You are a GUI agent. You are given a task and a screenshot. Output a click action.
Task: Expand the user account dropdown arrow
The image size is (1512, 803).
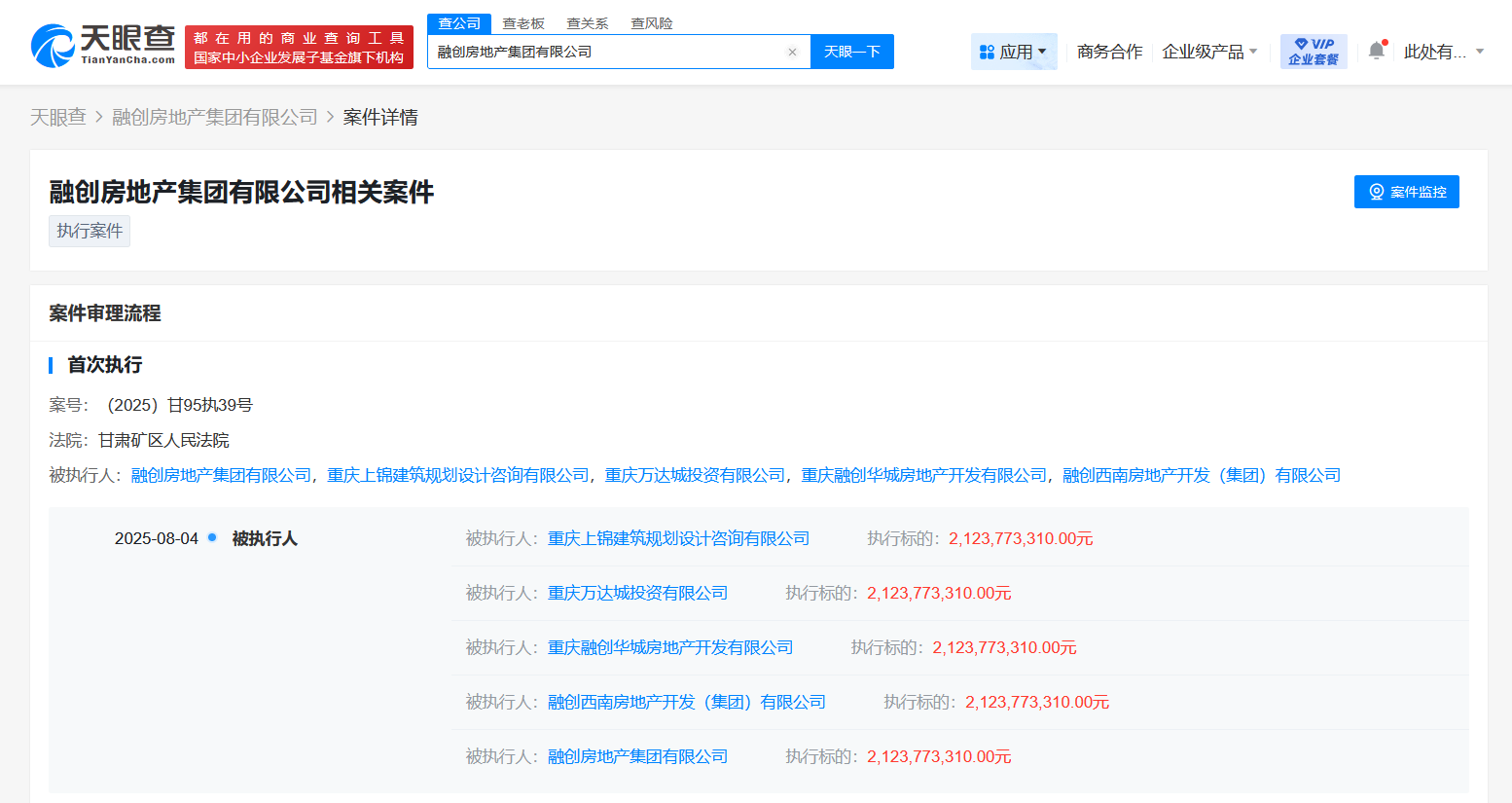click(1480, 52)
